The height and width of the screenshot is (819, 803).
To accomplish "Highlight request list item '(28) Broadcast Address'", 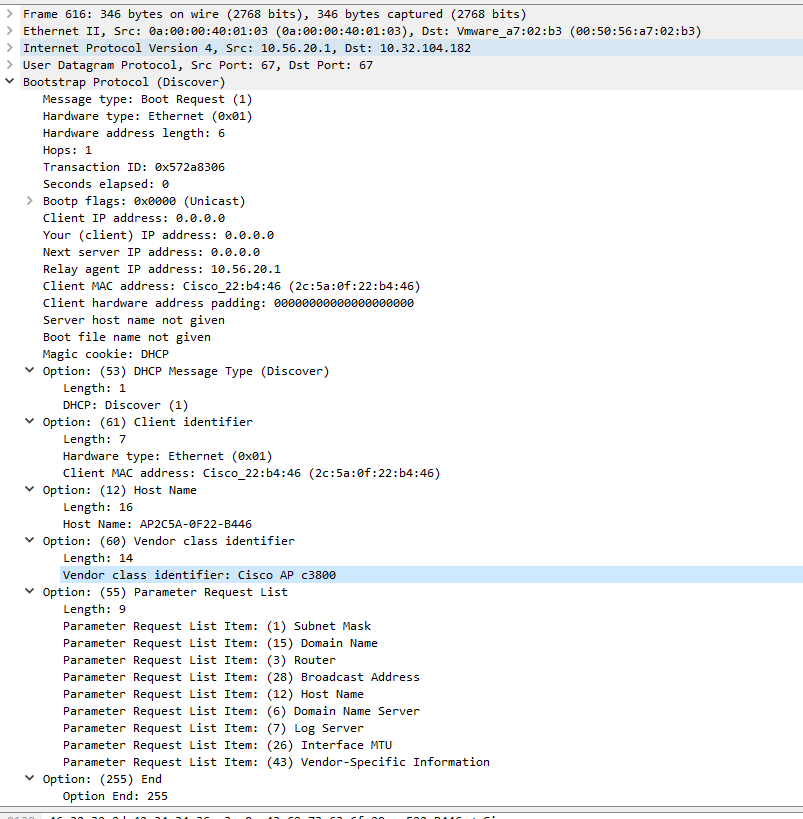I will (241, 677).
